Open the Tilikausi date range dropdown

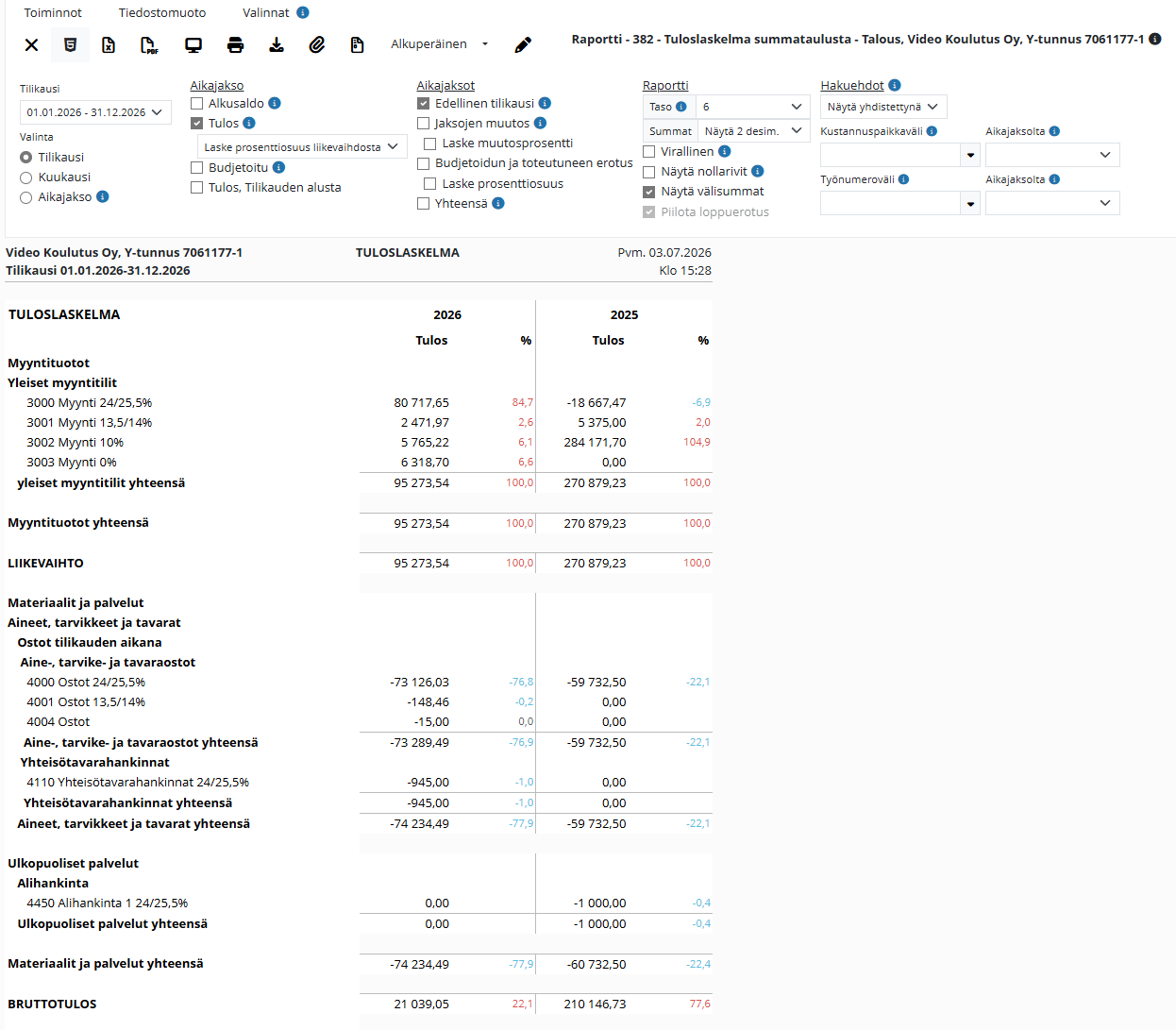(95, 112)
